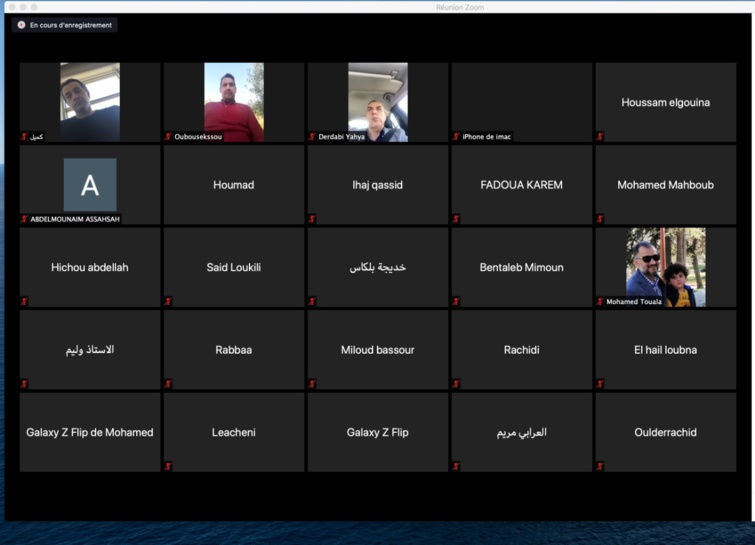Viewport: 755px width, 545px height.
Task: Select the Miloud bassour participant tile
Action: tap(377, 350)
